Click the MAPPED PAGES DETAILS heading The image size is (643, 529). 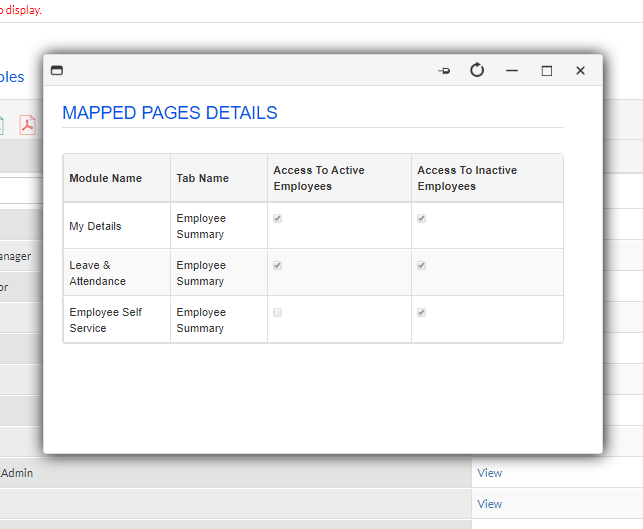click(x=170, y=113)
